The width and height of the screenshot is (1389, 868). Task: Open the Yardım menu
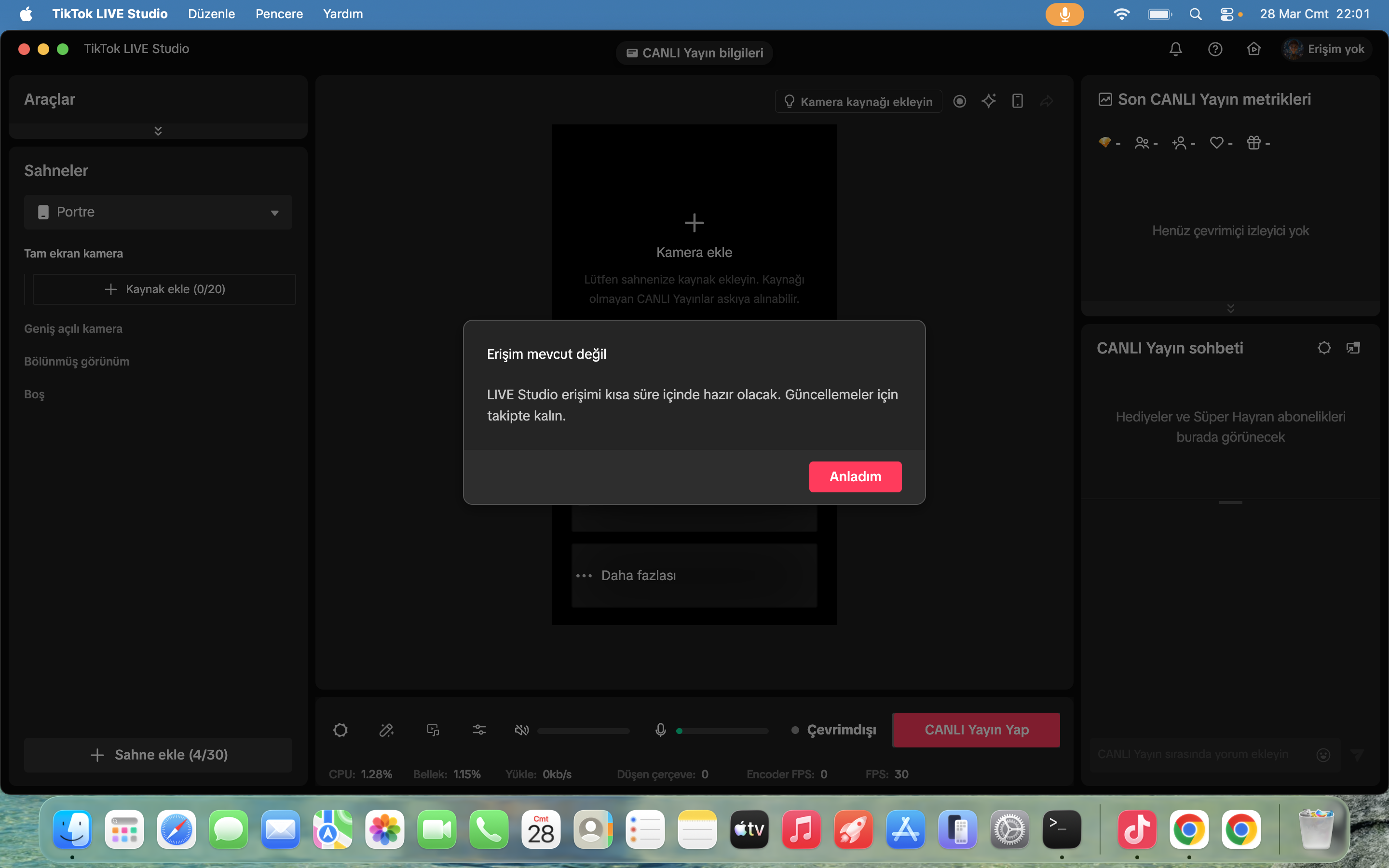[x=342, y=14]
